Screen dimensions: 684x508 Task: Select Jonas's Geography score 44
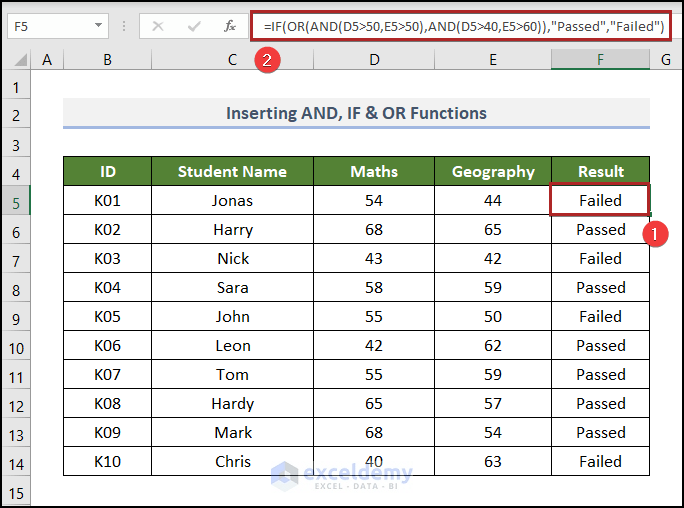[493, 201]
